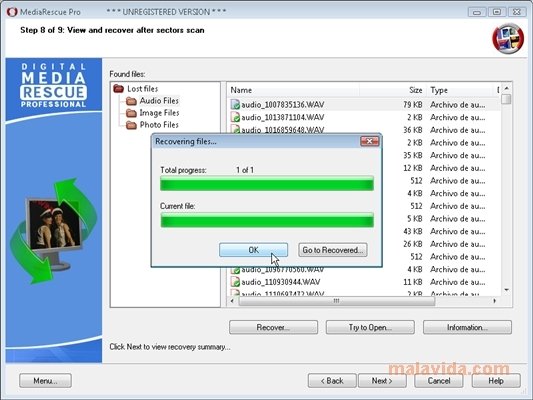Select the Image Files folder icon
Screen dimensions: 533x400
[131, 113]
